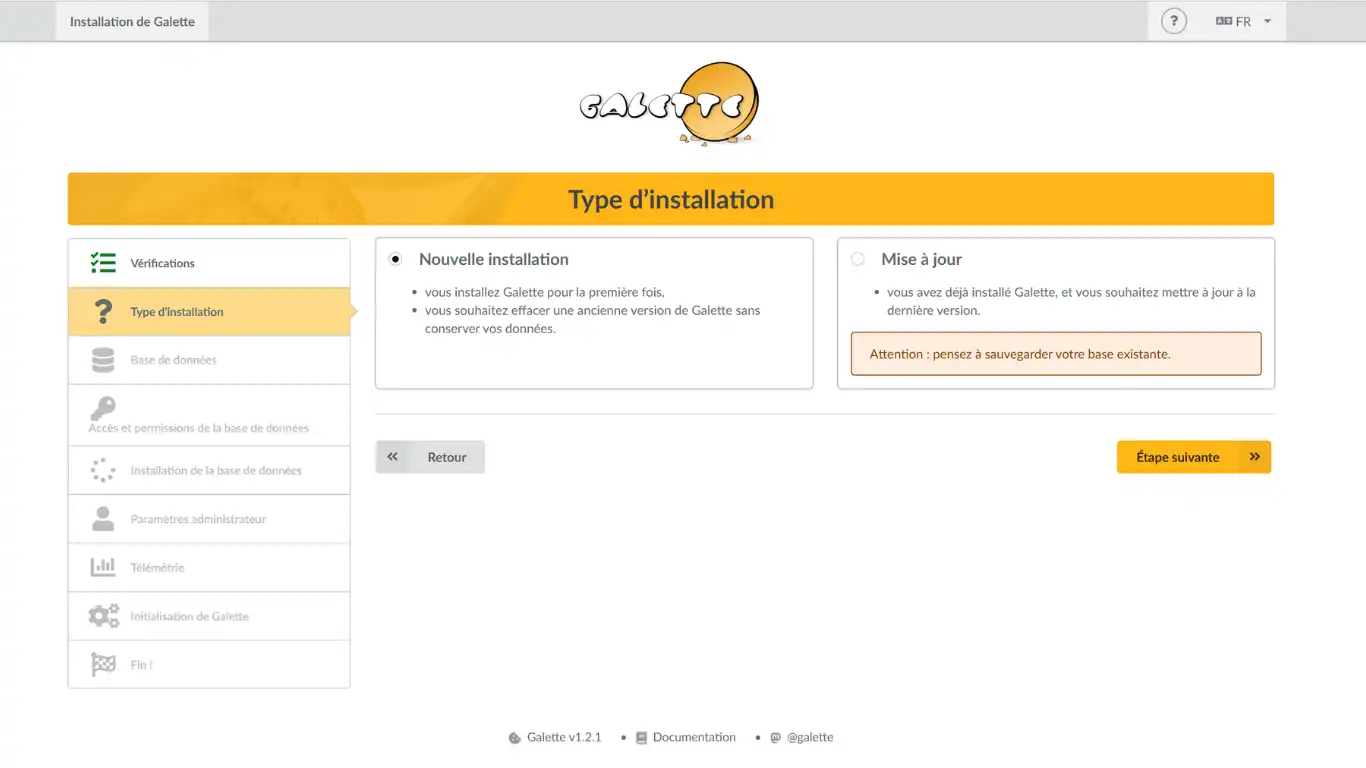Click the double-left chevron on Retour
The image size is (1366, 768).
point(393,457)
